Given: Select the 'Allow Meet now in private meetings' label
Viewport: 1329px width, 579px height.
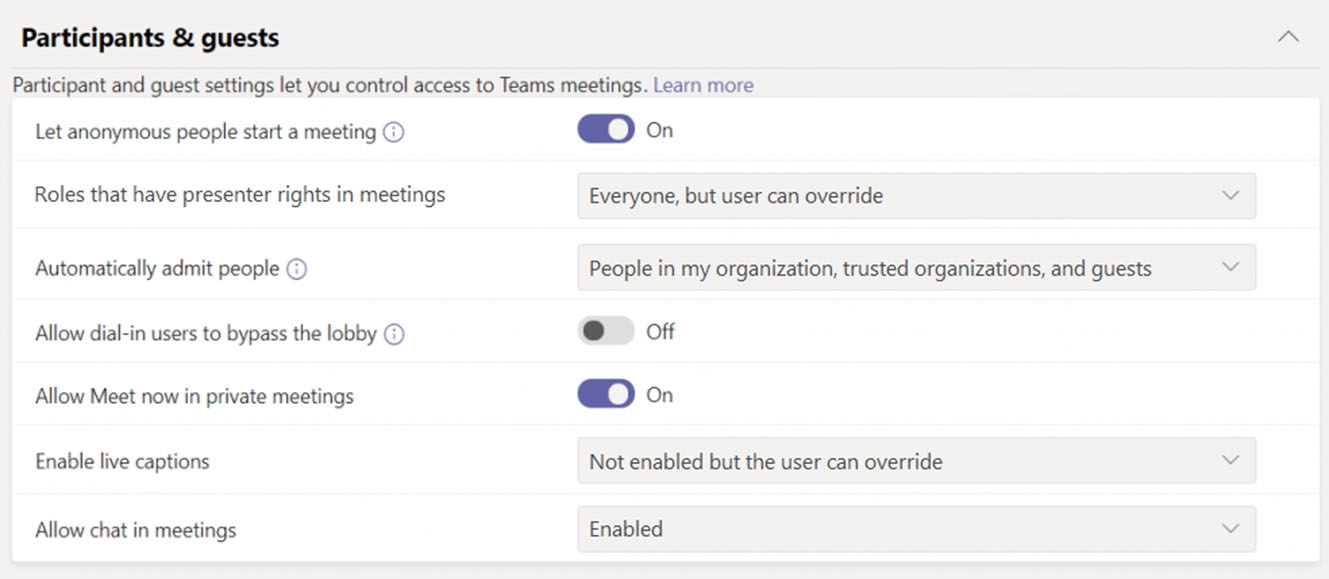Looking at the screenshot, I should 194,396.
